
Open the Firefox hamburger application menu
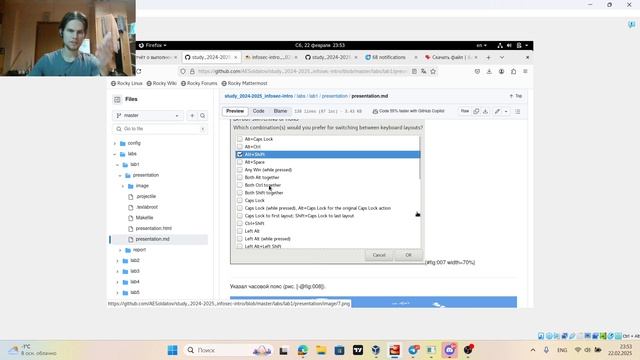(525, 71)
